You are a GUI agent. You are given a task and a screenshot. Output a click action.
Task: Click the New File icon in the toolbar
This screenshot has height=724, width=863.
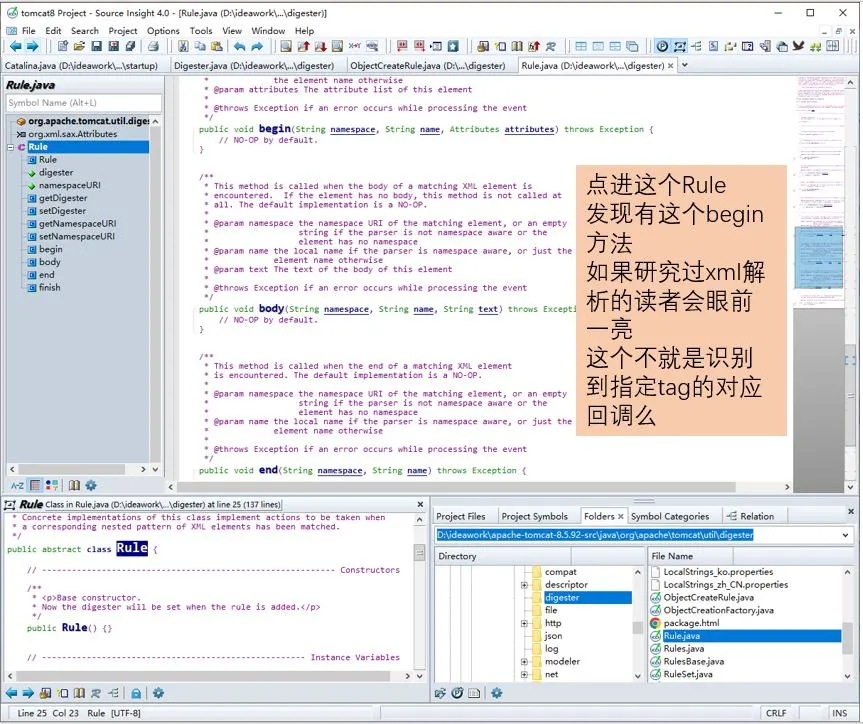click(x=63, y=46)
